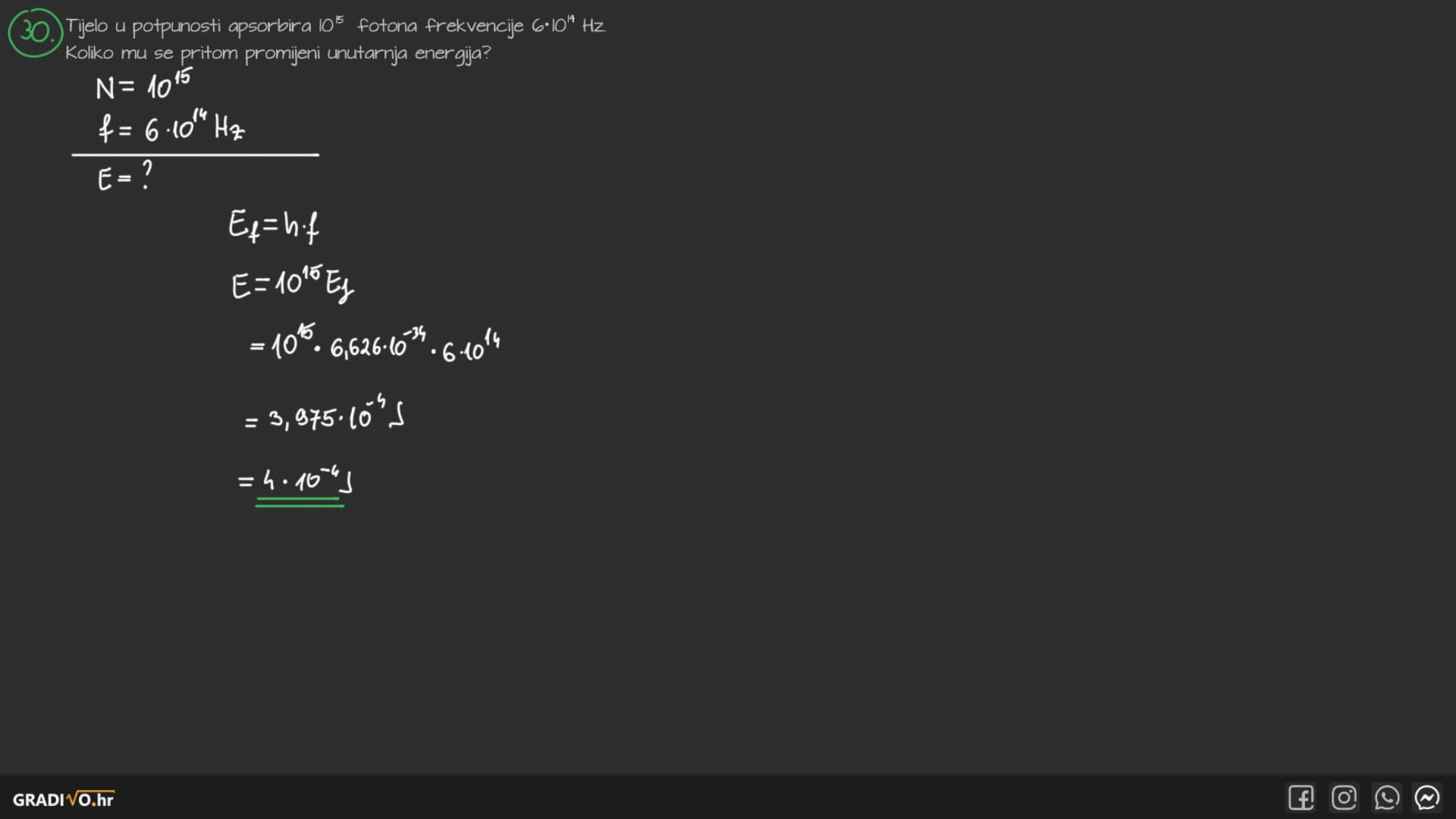
Task: Click the GRADIVO.hr logo
Action: (64, 799)
